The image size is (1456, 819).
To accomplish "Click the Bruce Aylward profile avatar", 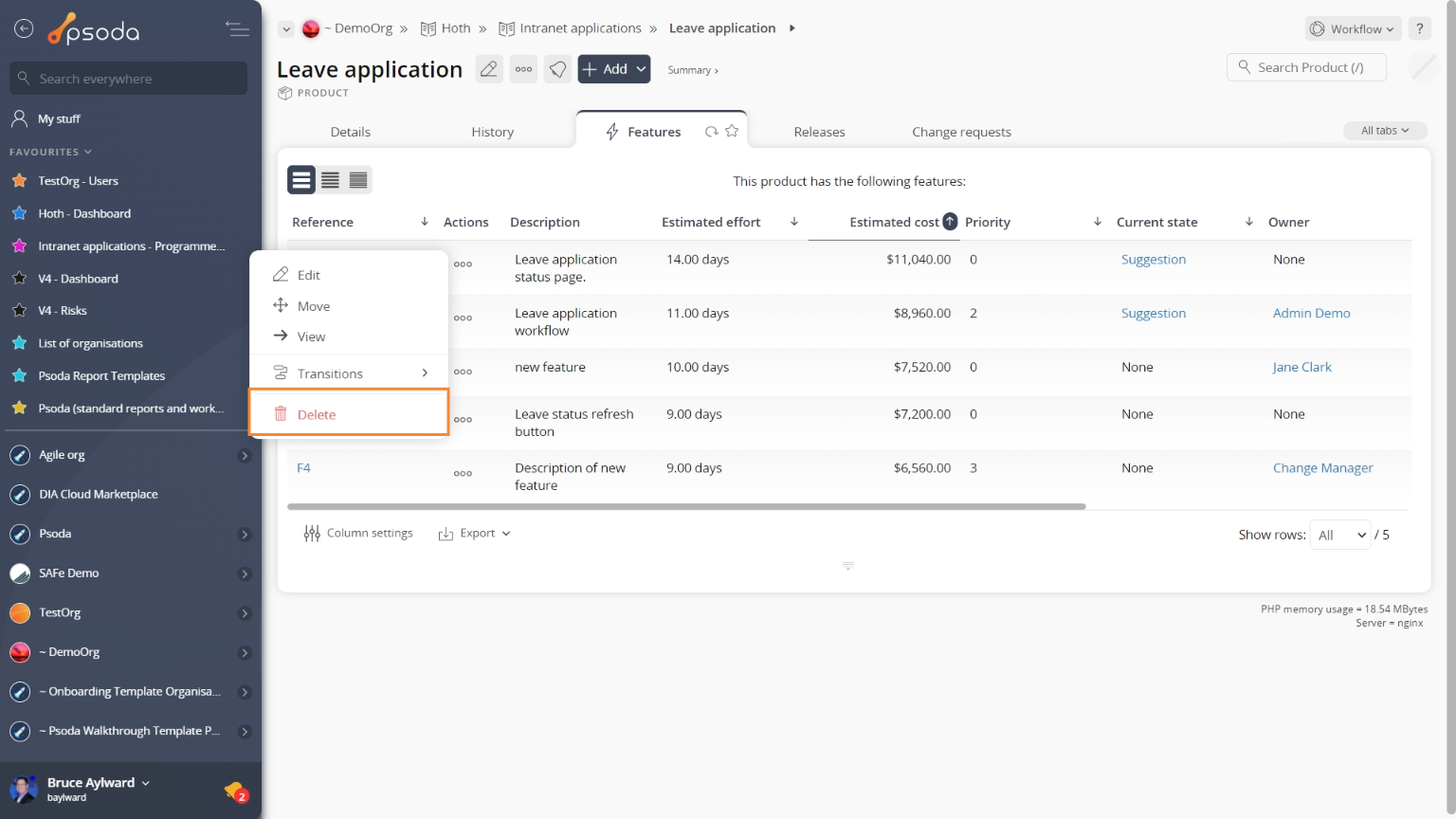I will click(23, 789).
